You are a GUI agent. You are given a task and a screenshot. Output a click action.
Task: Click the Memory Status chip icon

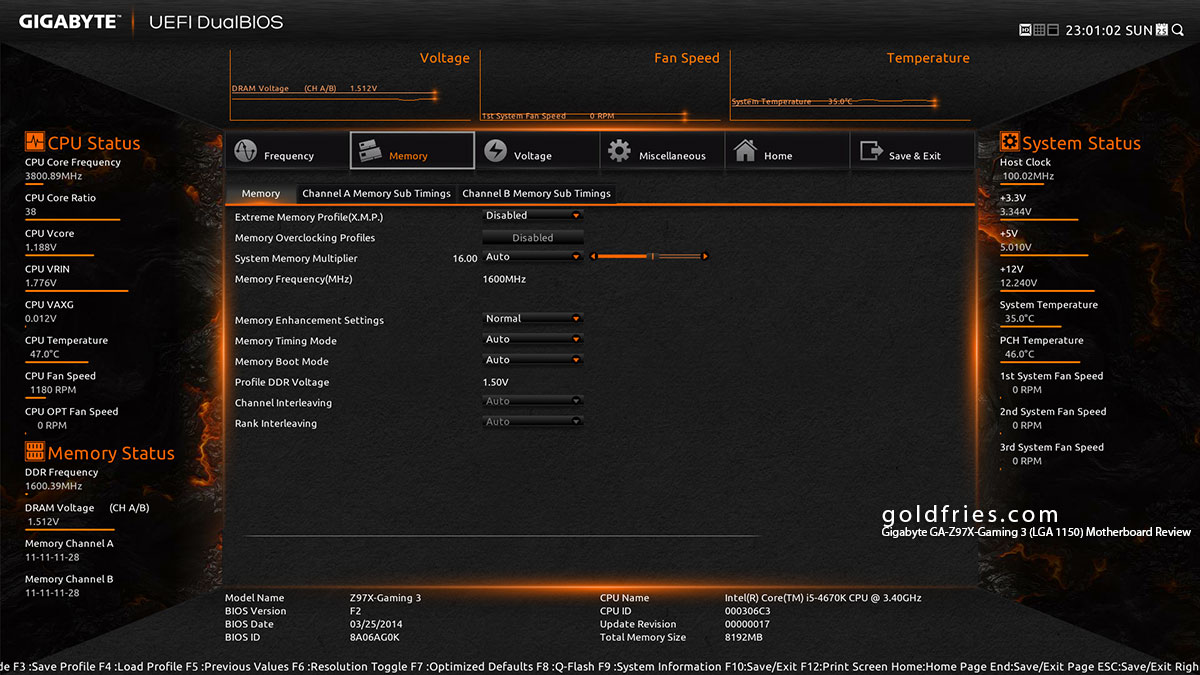tap(35, 452)
